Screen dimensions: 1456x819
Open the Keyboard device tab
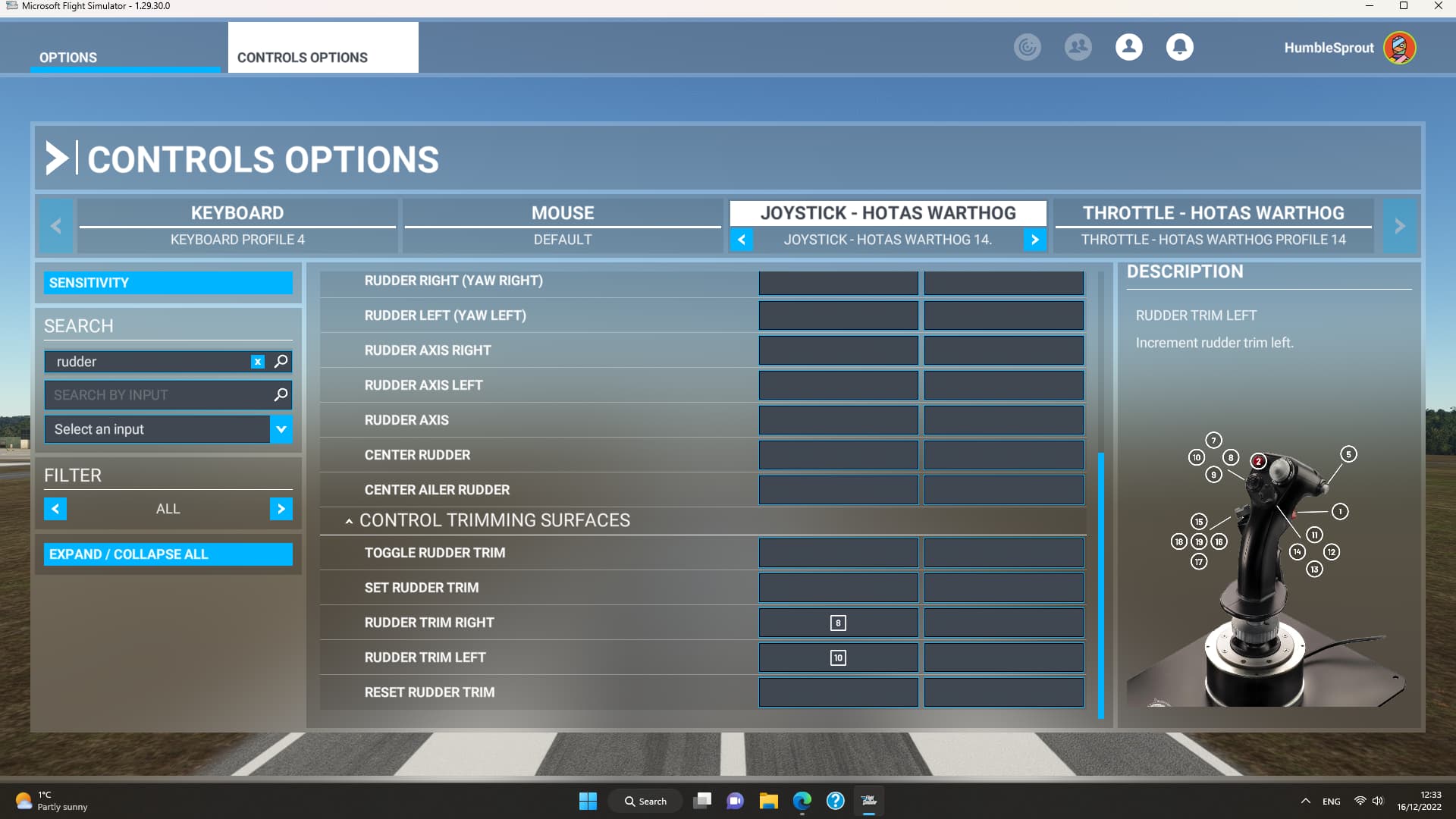pyautogui.click(x=237, y=213)
